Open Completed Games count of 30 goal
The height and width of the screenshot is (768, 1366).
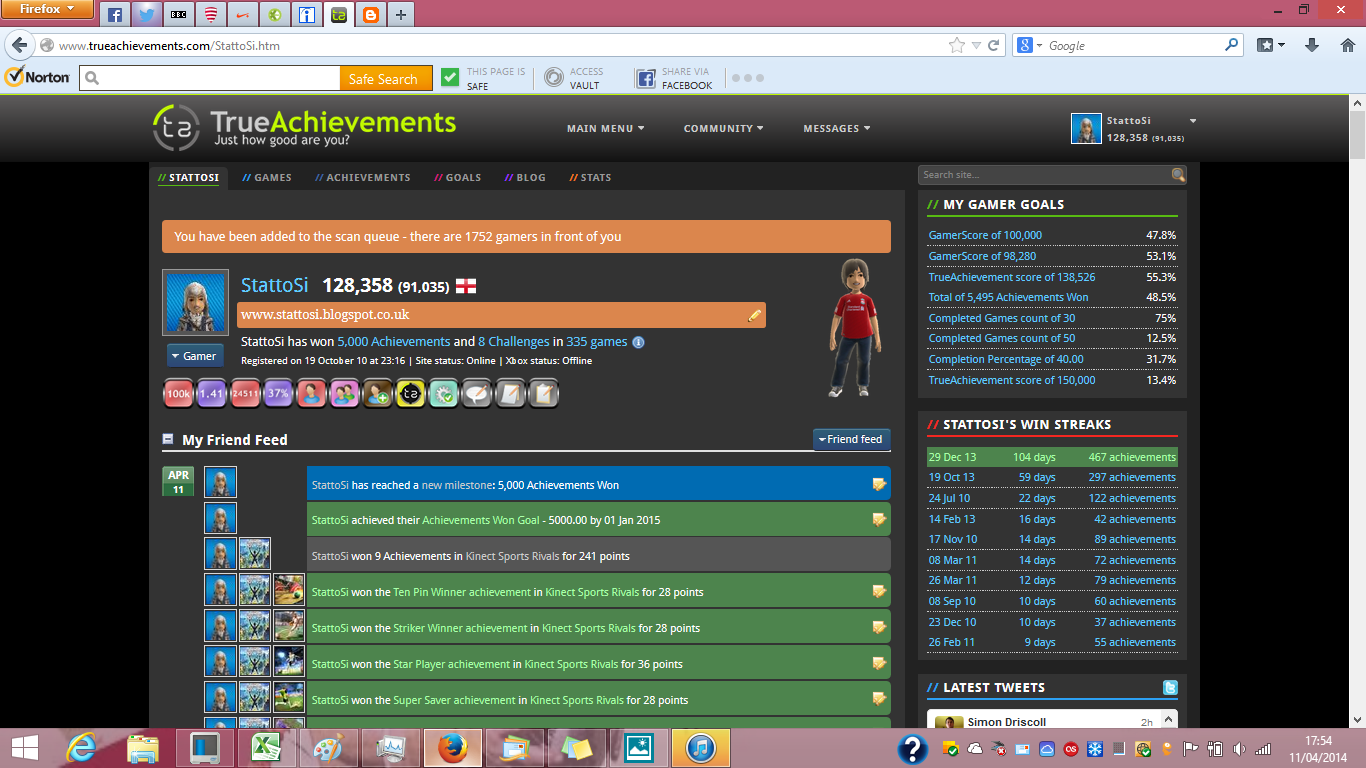[1002, 318]
